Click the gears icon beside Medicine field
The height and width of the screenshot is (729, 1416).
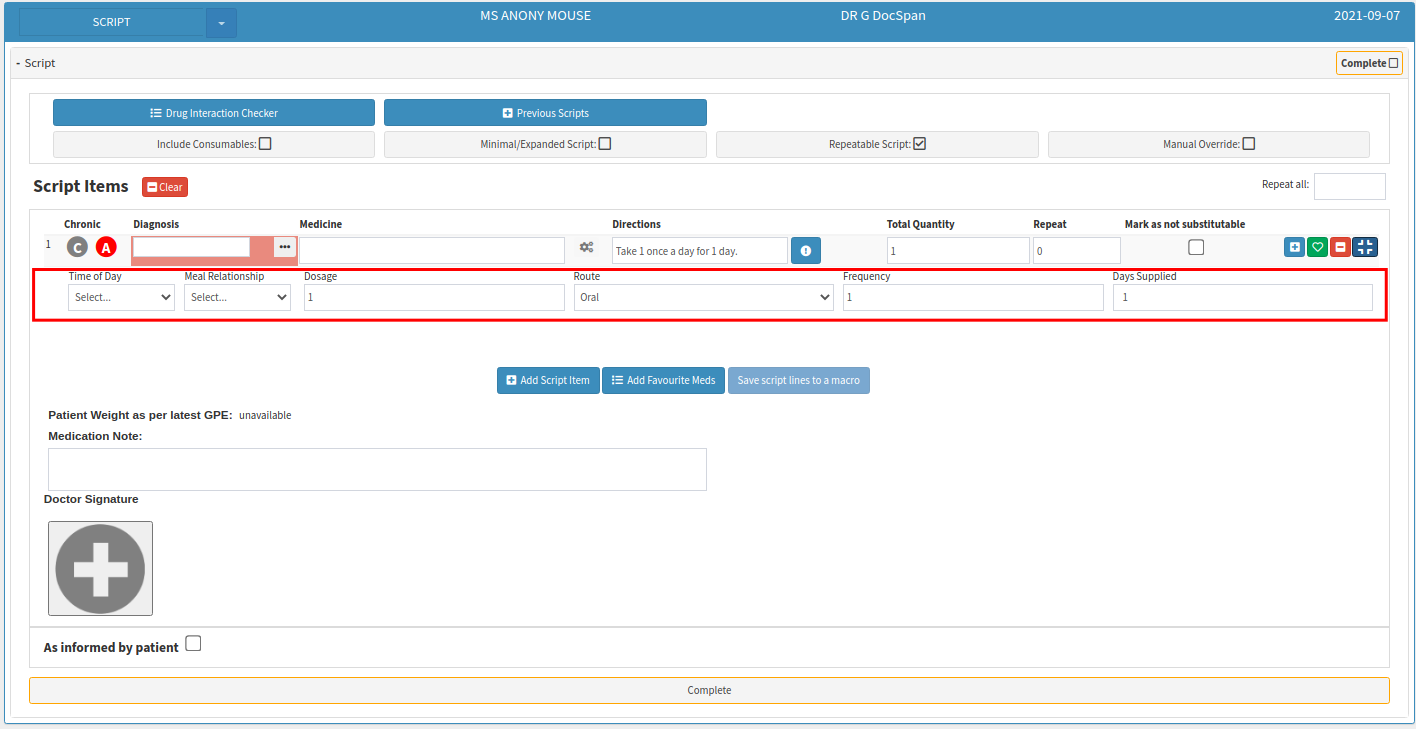587,247
